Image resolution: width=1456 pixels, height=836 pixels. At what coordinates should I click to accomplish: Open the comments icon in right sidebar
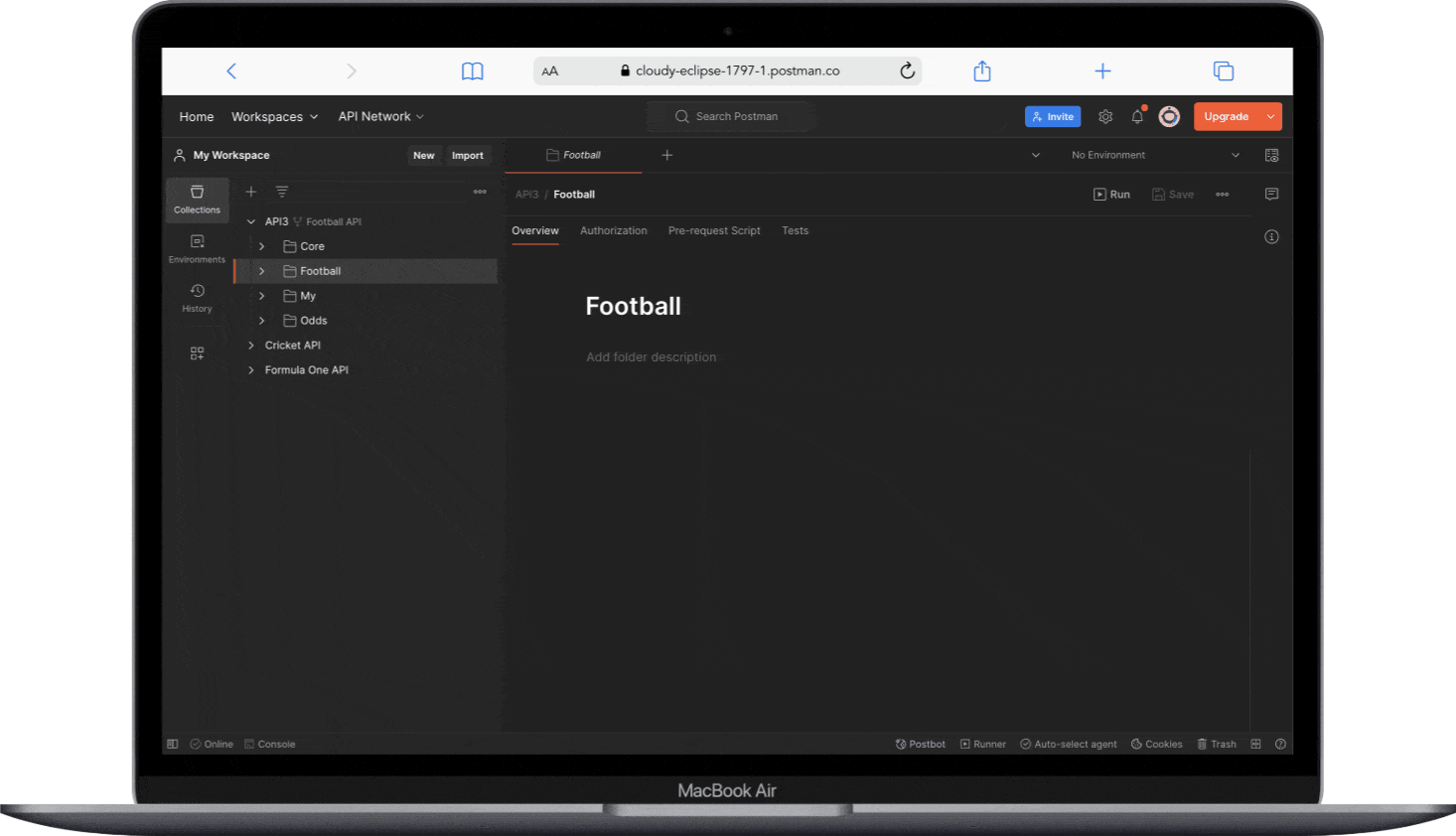click(x=1271, y=195)
